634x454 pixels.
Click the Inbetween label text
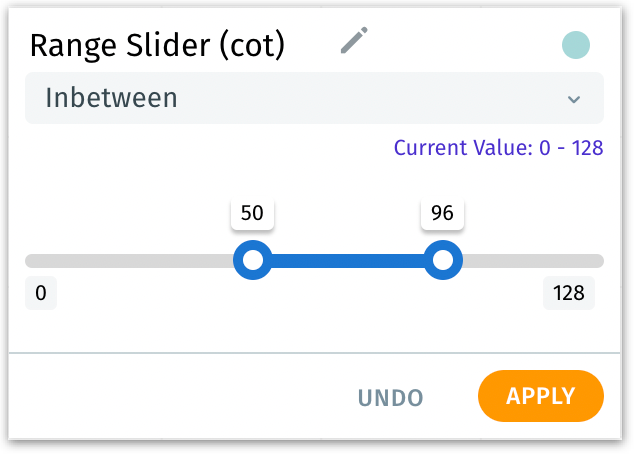[x=111, y=98]
